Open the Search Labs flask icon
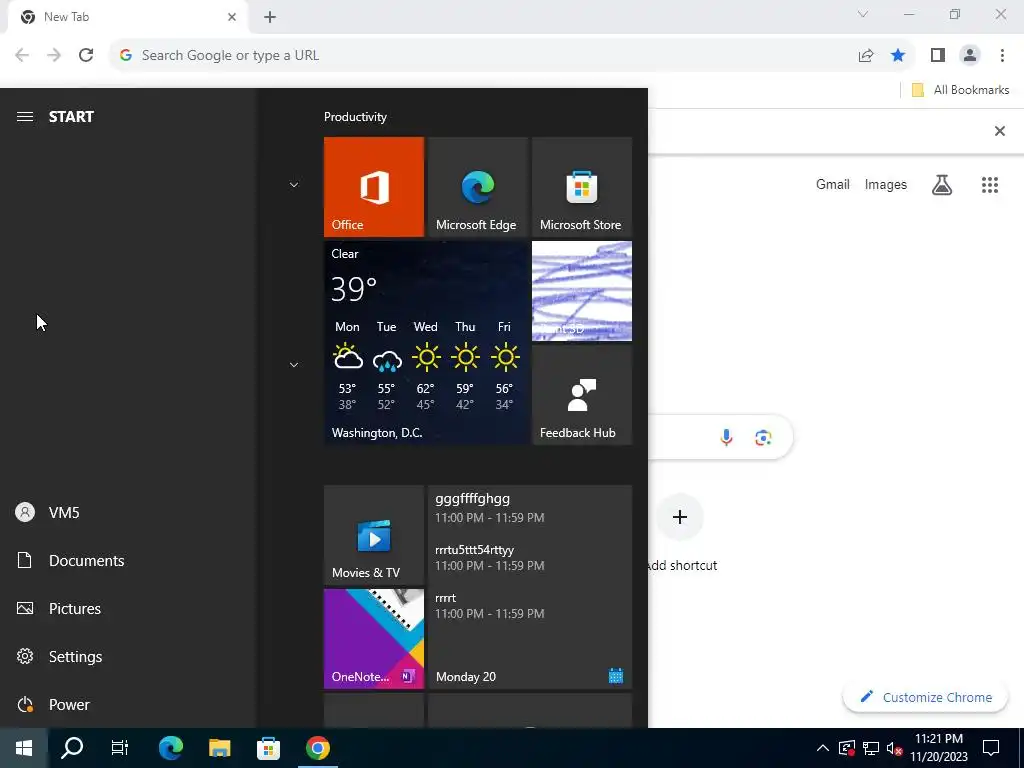This screenshot has height=768, width=1024. point(942,185)
